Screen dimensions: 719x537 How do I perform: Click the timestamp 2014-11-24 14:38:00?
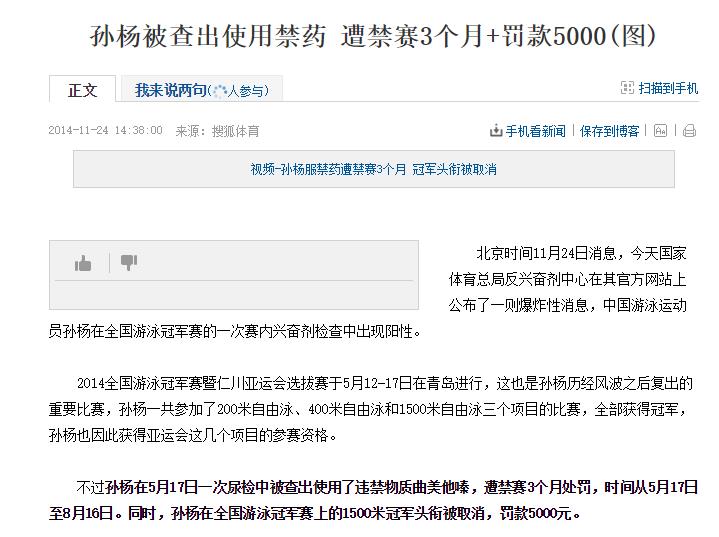coord(105,131)
